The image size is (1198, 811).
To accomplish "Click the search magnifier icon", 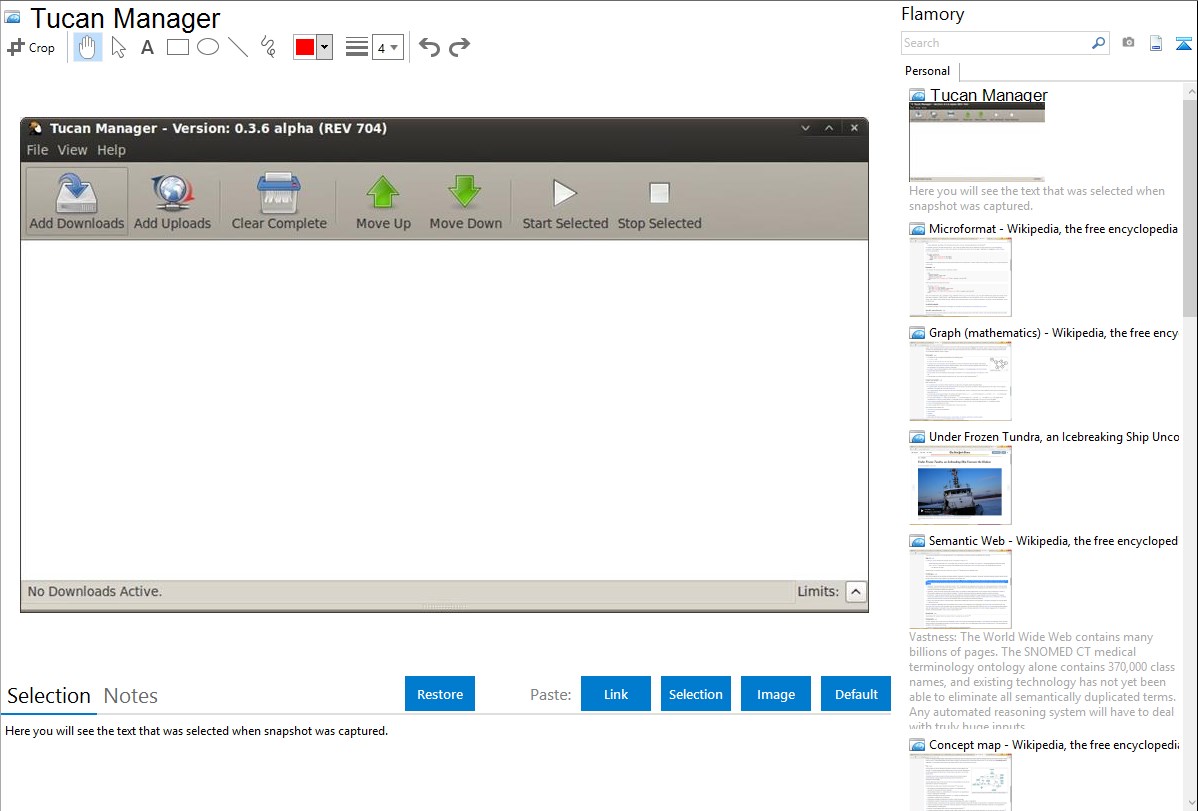I will coord(1099,43).
